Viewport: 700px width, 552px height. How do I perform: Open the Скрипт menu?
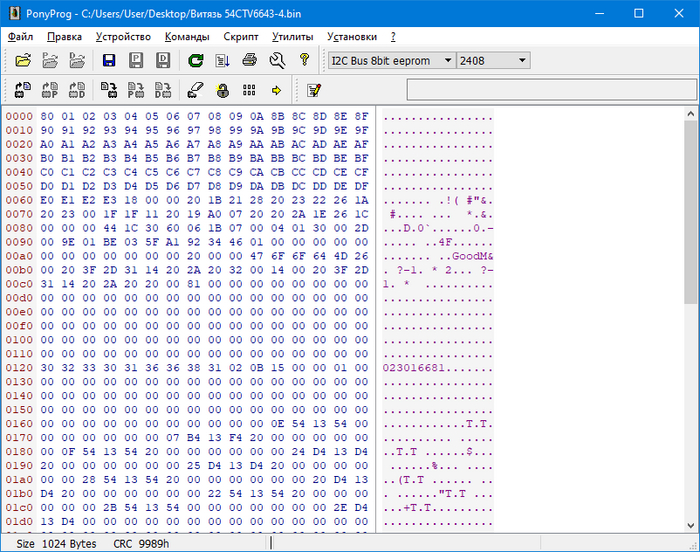pos(241,36)
